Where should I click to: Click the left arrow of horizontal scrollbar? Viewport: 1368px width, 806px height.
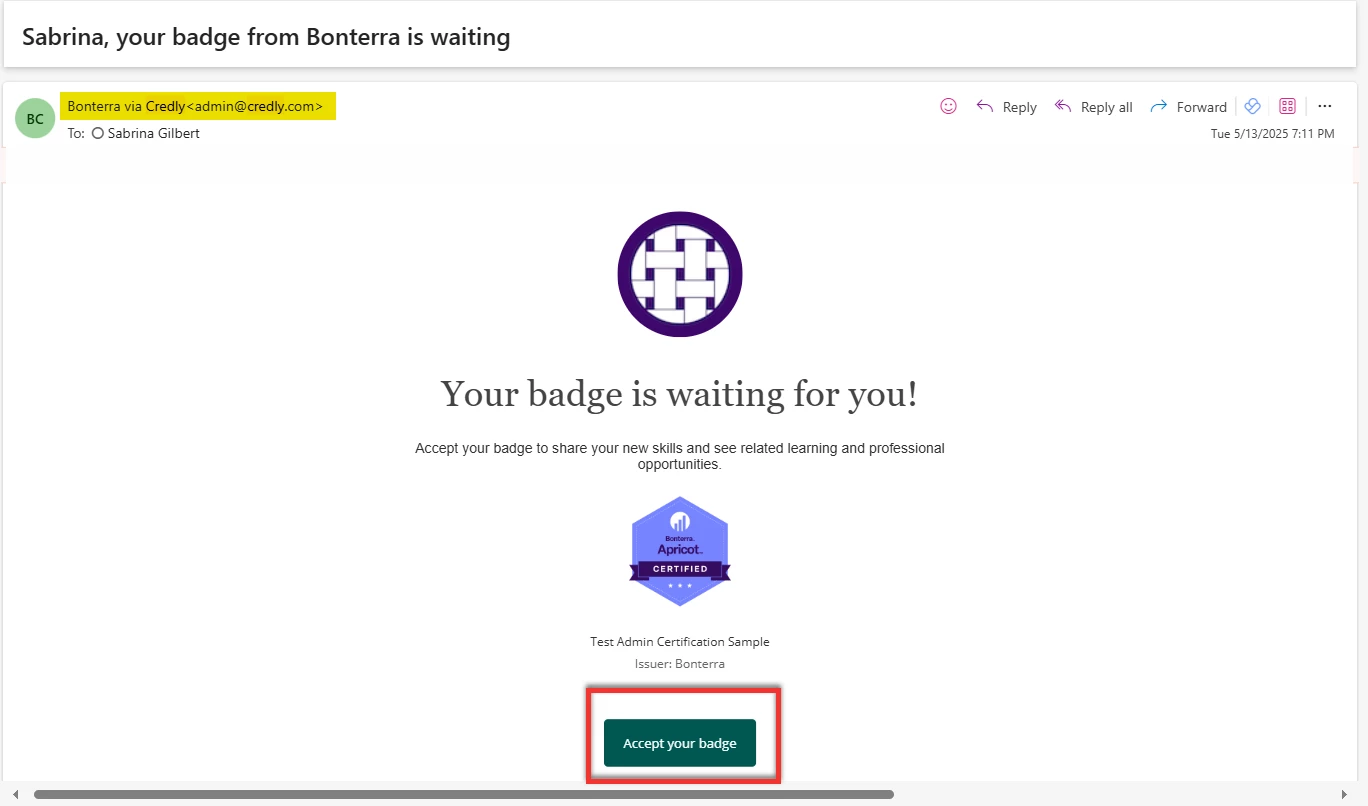15,795
